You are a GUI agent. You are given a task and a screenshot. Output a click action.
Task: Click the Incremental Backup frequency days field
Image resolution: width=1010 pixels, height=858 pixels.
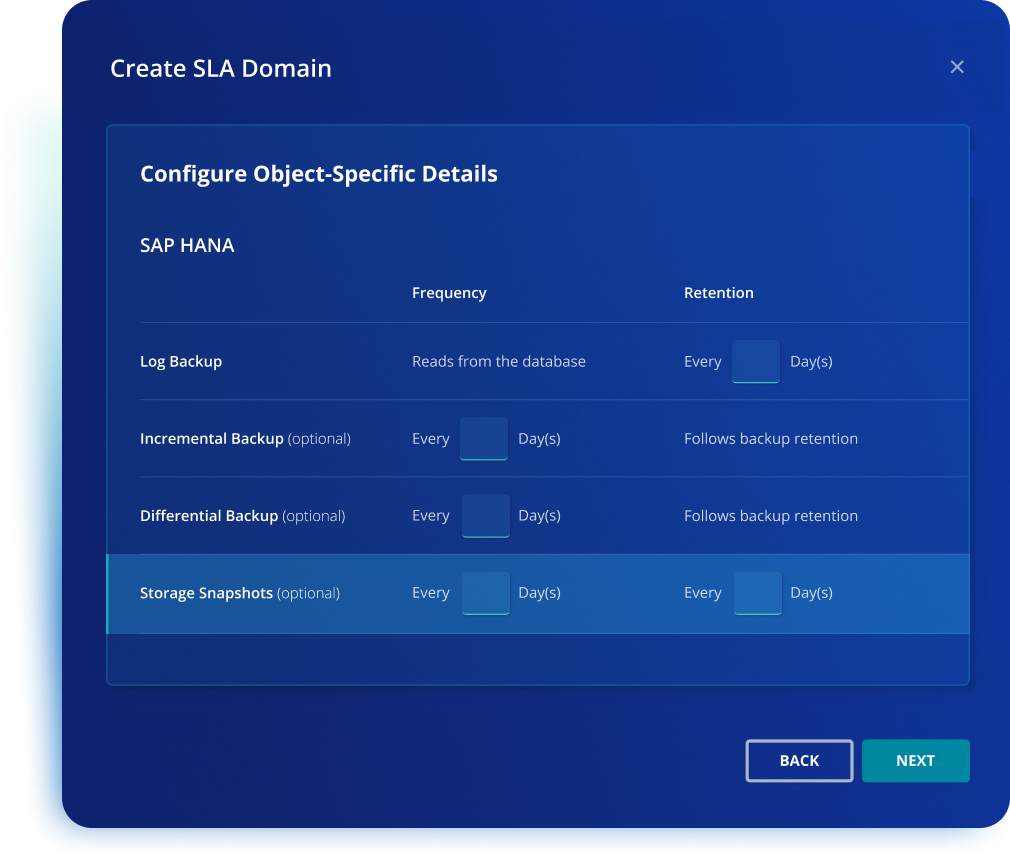484,439
